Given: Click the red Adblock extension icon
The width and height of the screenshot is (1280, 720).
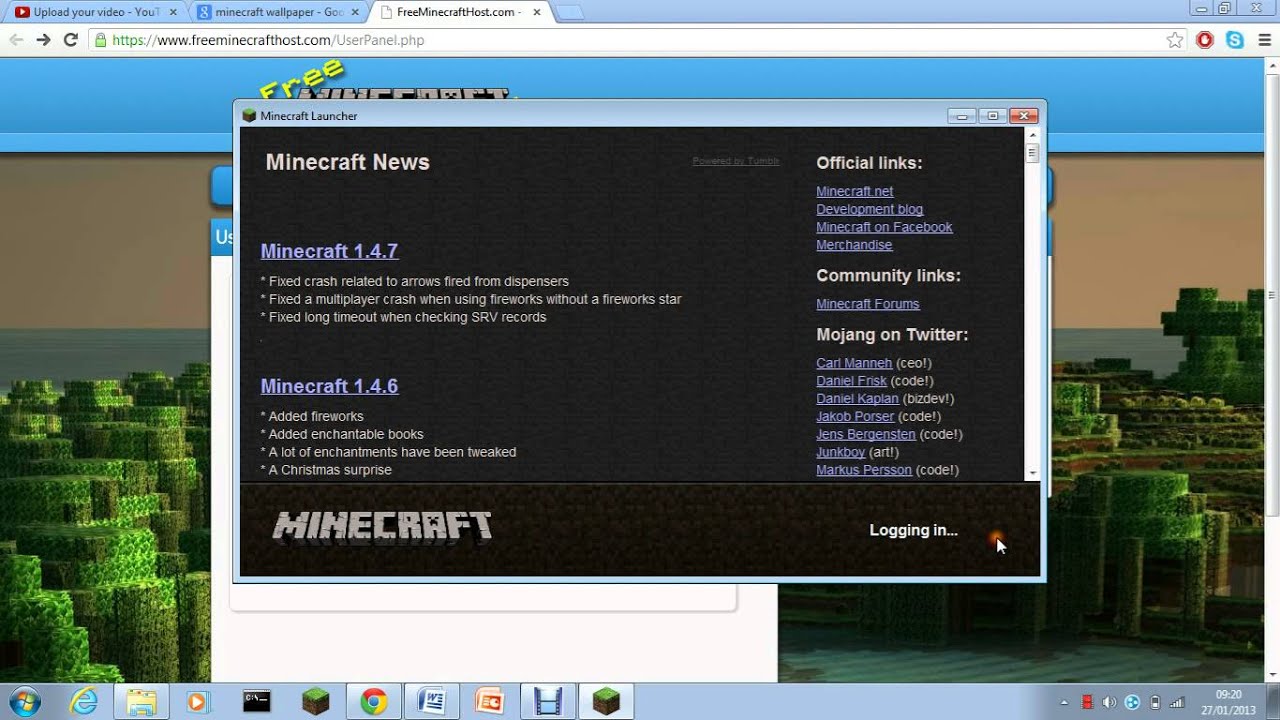Looking at the screenshot, I should point(1205,40).
